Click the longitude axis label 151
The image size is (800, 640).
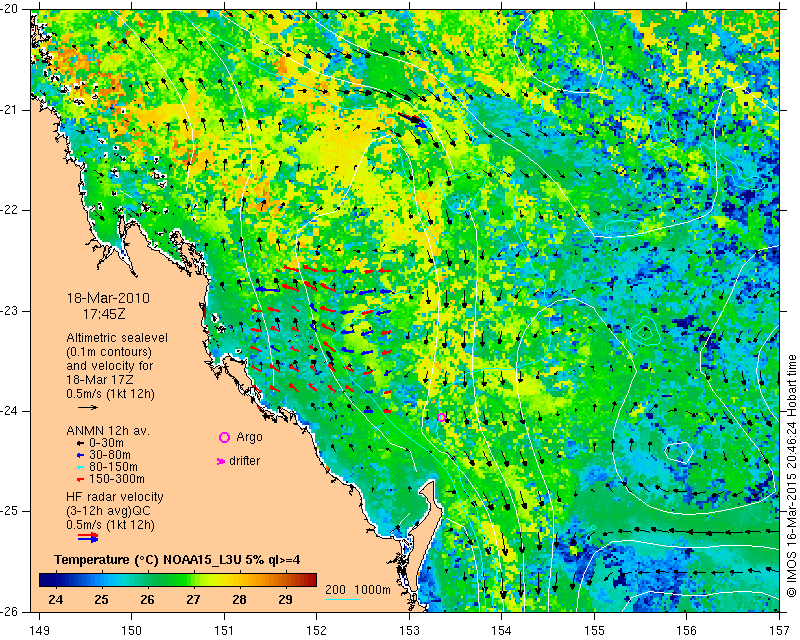(x=224, y=630)
